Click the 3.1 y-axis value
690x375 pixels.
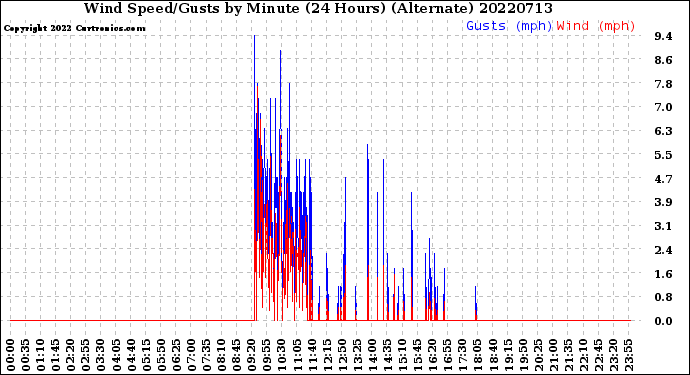[663, 226]
